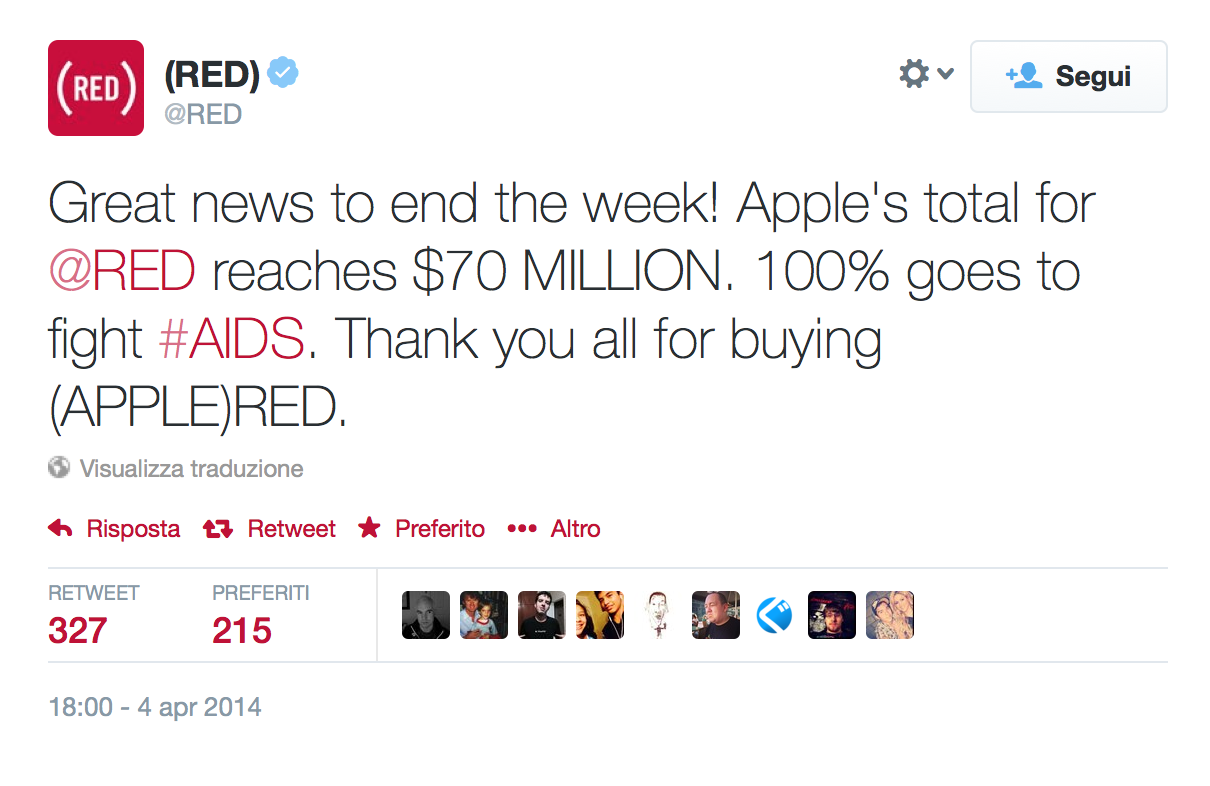Open the first grayscale bald man avatar
The width and height of the screenshot is (1210, 786).
[426, 615]
